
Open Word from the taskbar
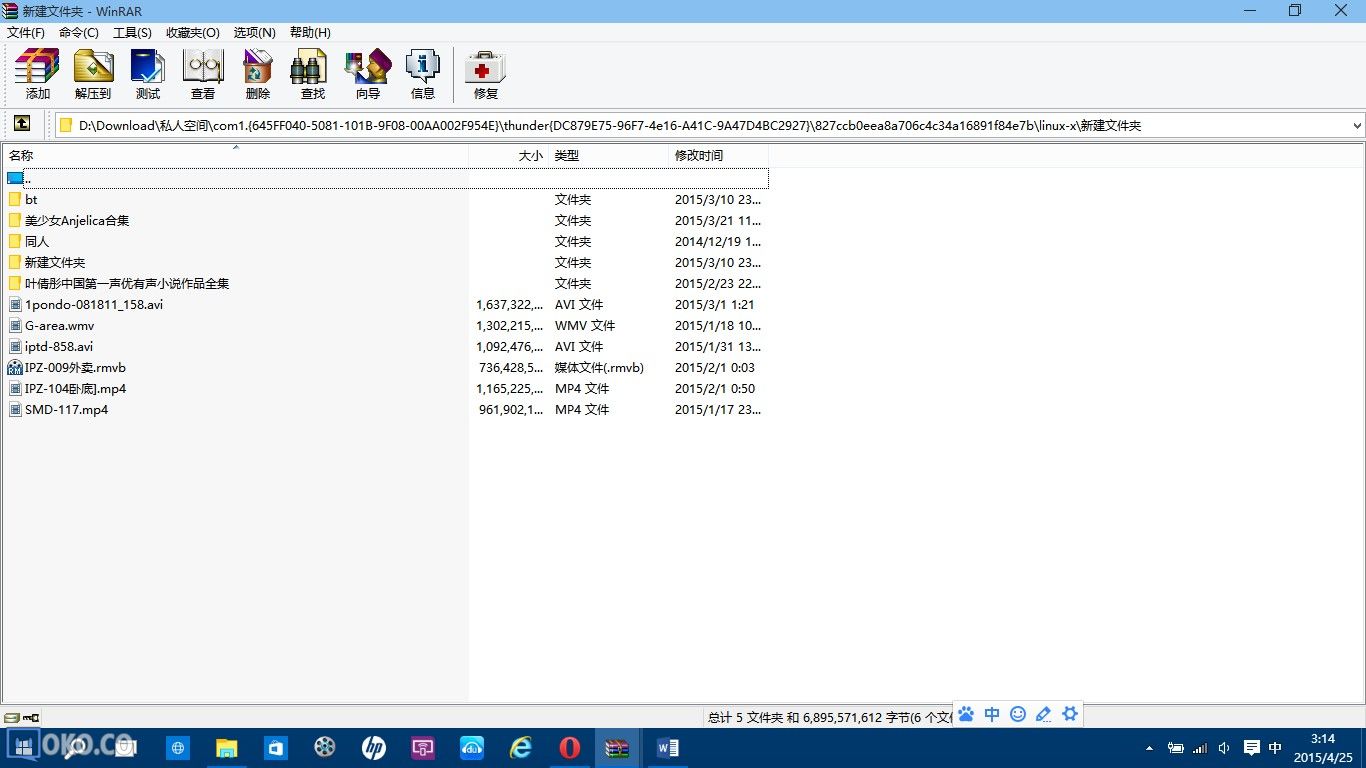[x=667, y=747]
